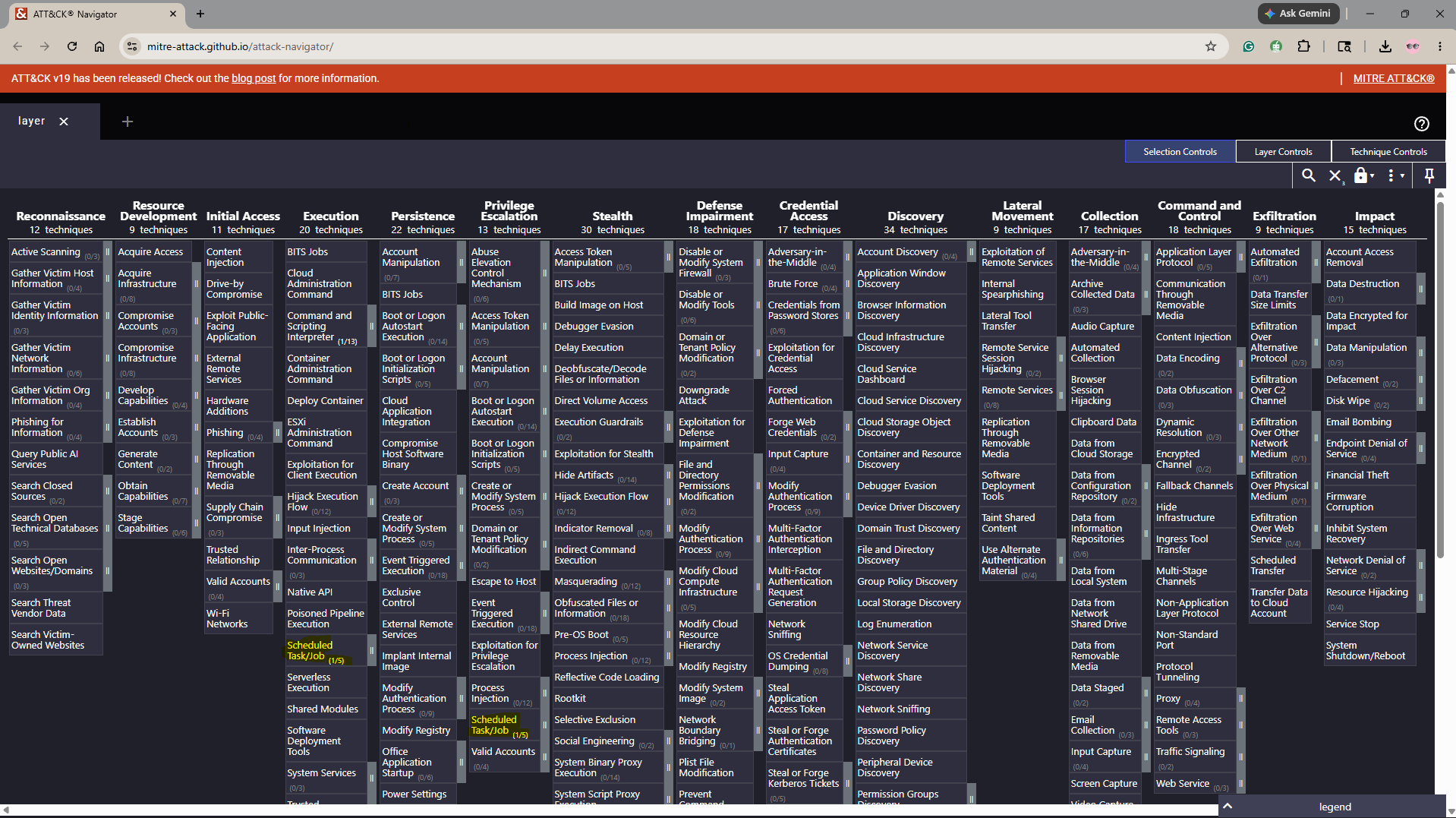This screenshot has width=1456, height=818.
Task: Open a new browser tab with plus
Action: (x=200, y=14)
